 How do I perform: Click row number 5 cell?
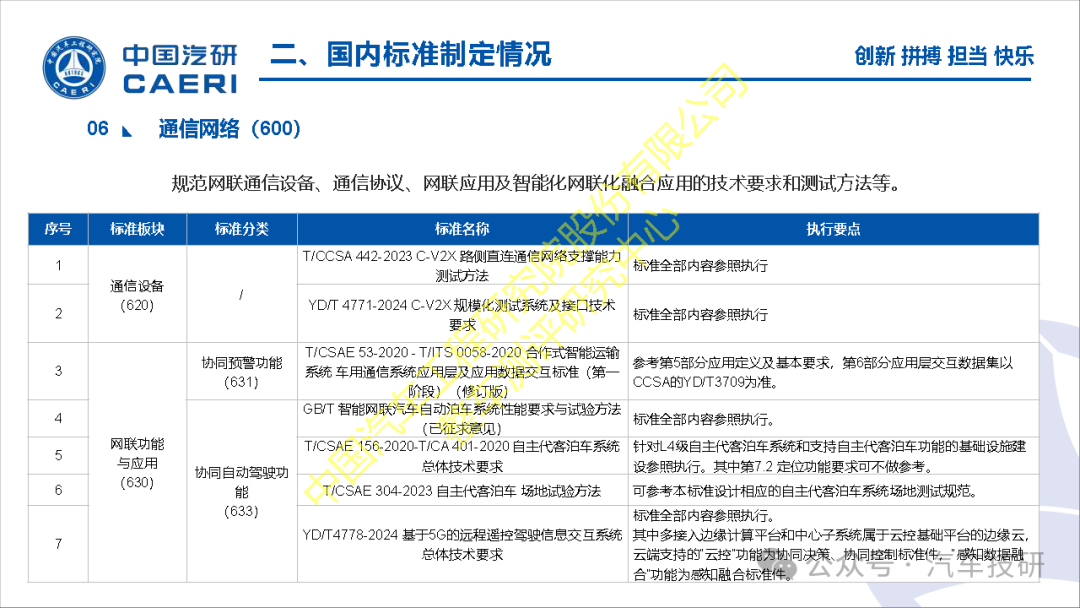point(58,455)
